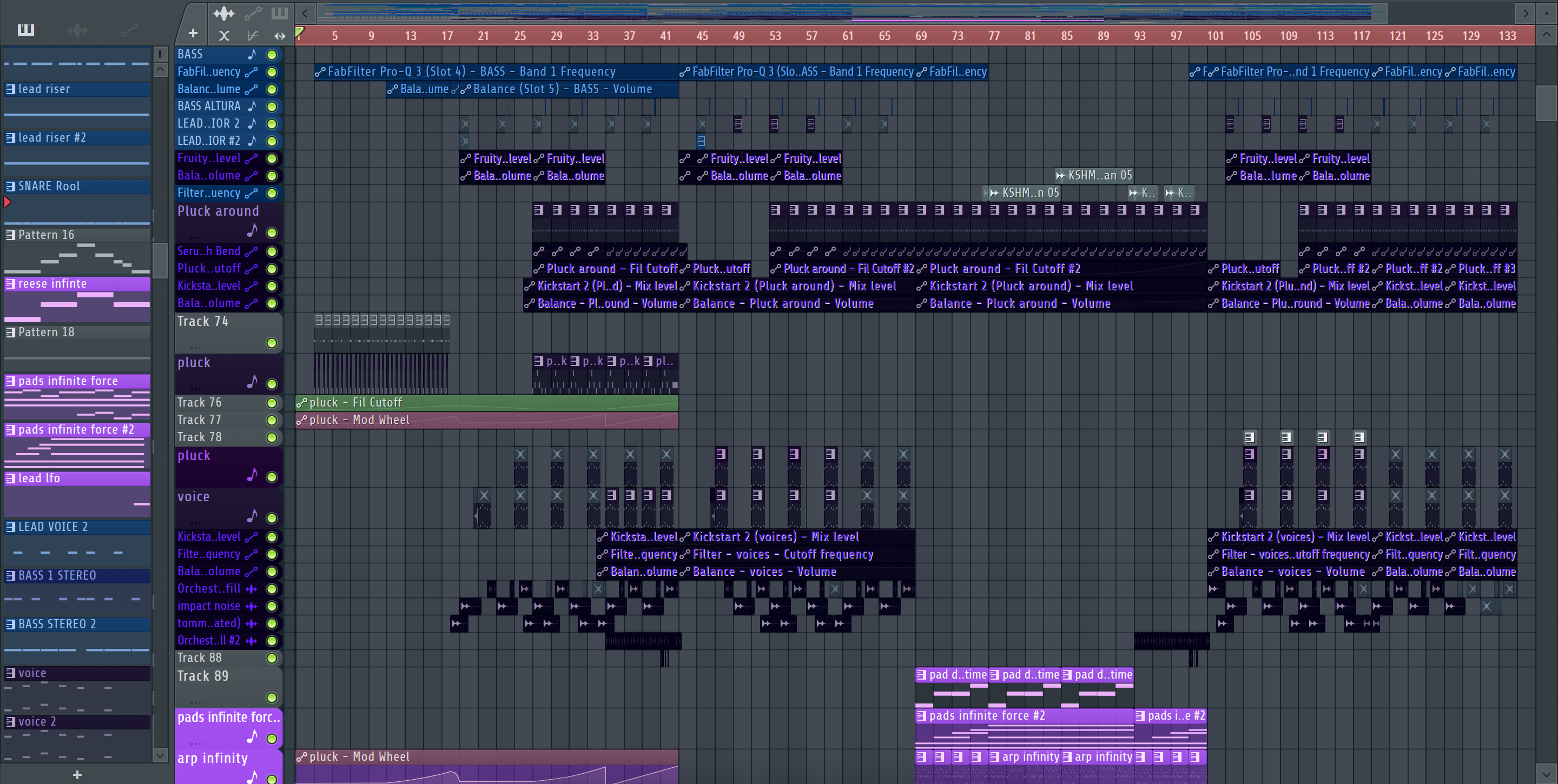Select Pattern 16 in picker
The width and height of the screenshot is (1558, 784).
click(77, 235)
